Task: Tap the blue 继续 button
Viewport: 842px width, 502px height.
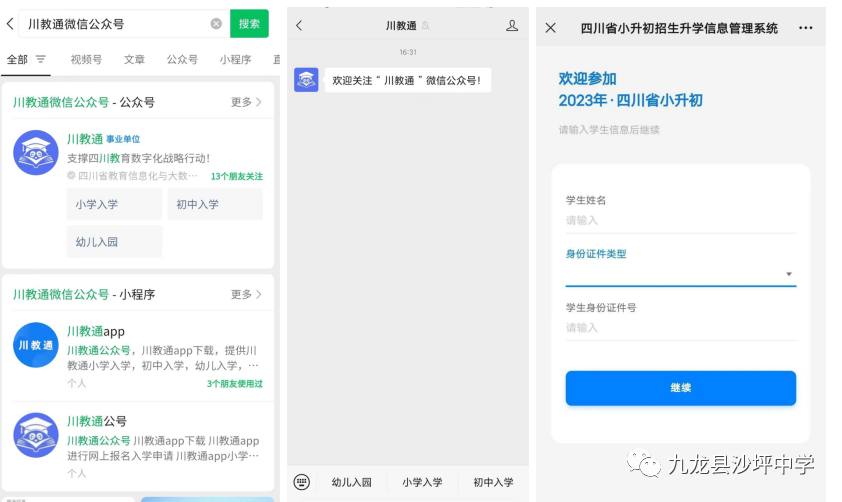Action: [x=680, y=388]
